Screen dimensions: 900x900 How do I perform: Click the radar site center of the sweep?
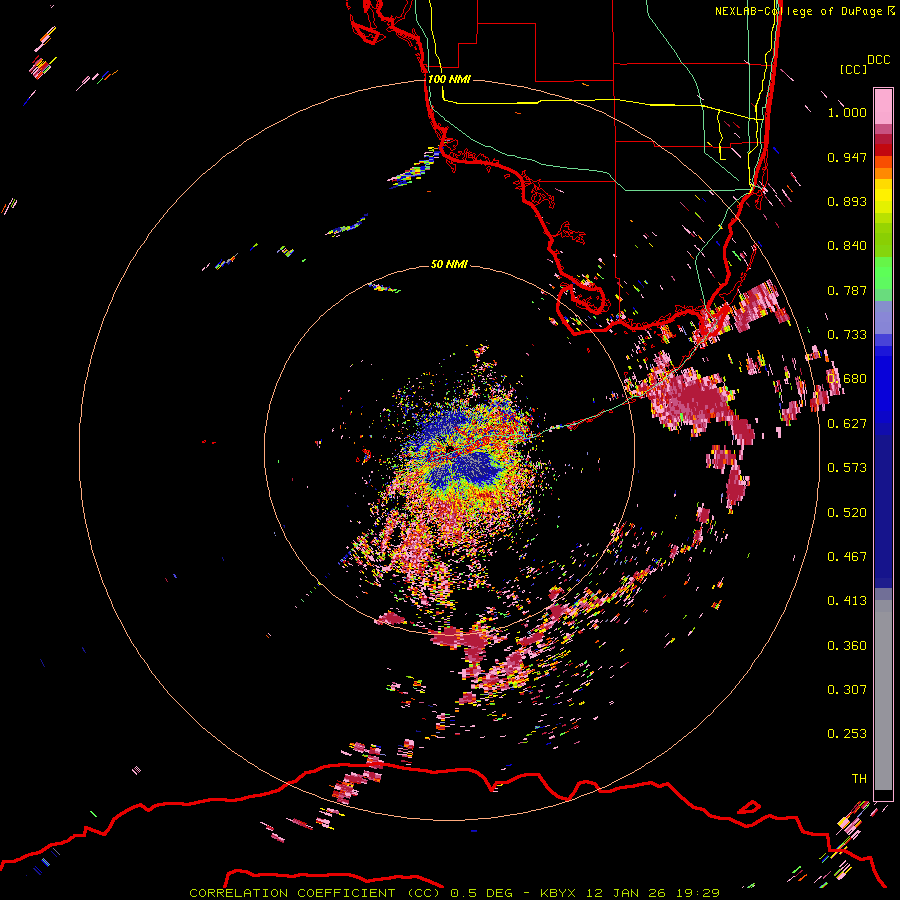[449, 447]
